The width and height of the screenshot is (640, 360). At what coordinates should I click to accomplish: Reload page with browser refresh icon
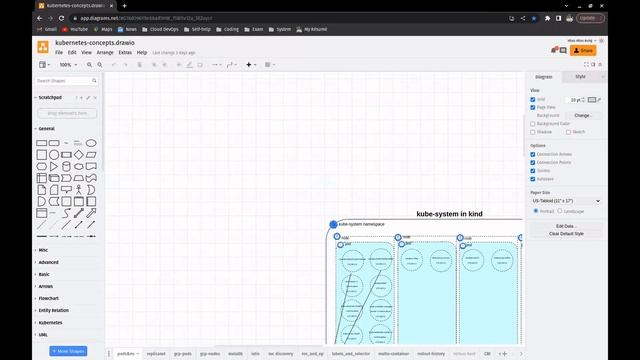pyautogui.click(x=61, y=18)
